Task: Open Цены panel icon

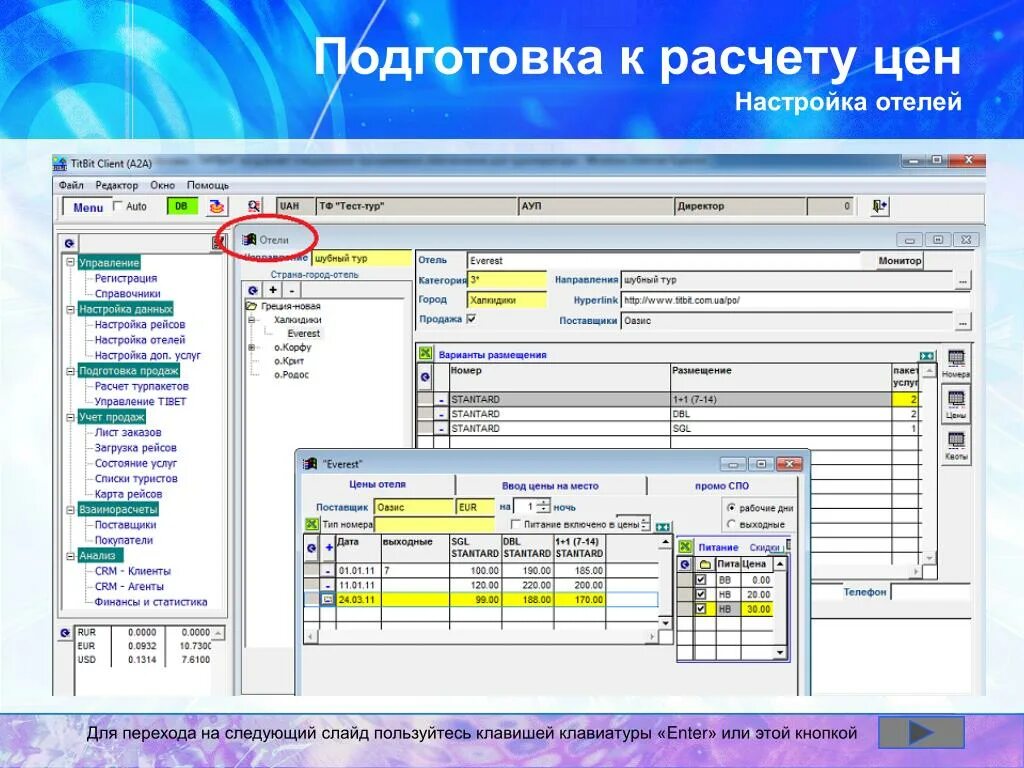Action: (956, 404)
